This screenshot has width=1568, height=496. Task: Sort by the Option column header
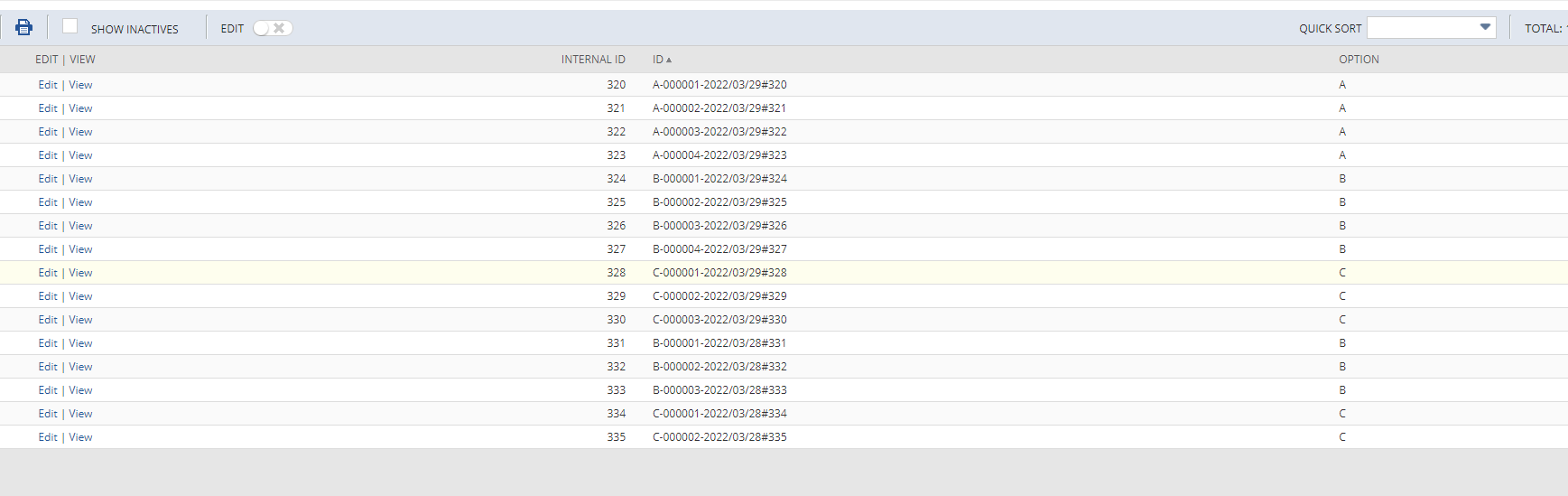[1359, 60]
